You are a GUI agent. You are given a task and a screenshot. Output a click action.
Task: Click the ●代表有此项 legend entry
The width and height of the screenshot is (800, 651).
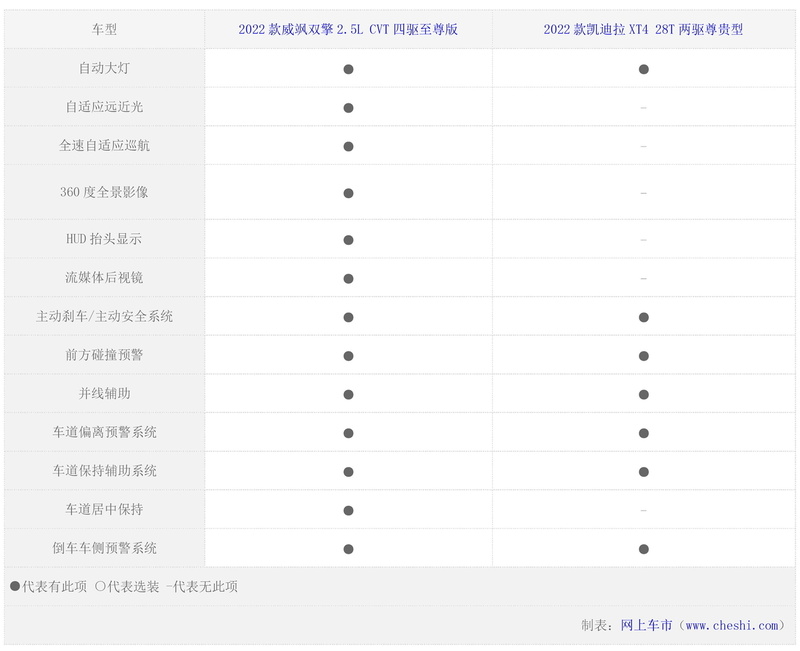click(x=48, y=587)
